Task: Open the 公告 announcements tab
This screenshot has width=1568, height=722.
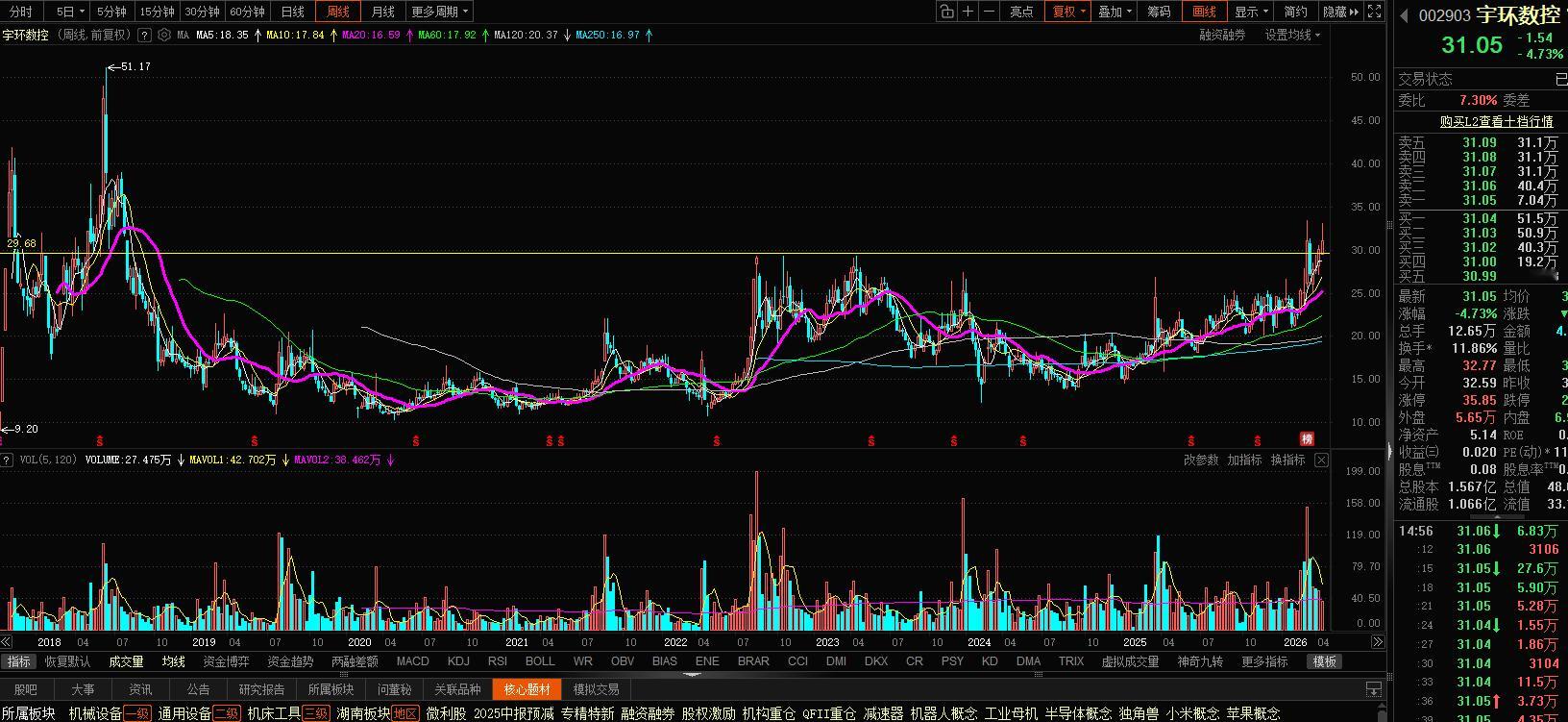Action: coord(198,689)
